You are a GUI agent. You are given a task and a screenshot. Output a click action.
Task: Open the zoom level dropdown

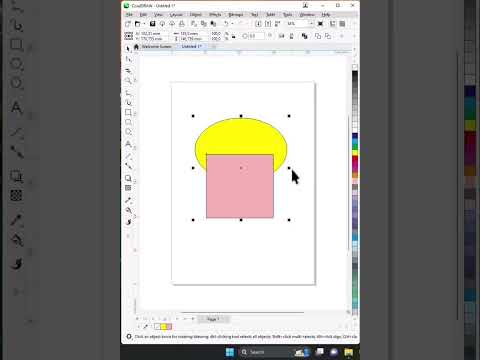coord(311,24)
